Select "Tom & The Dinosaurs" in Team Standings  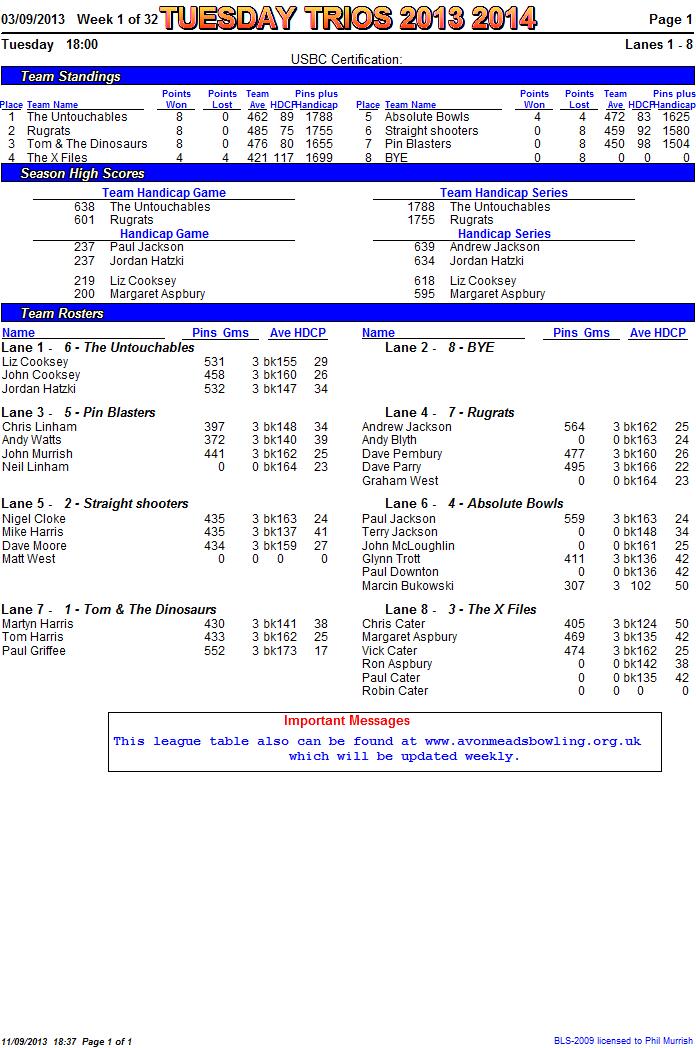(x=87, y=144)
